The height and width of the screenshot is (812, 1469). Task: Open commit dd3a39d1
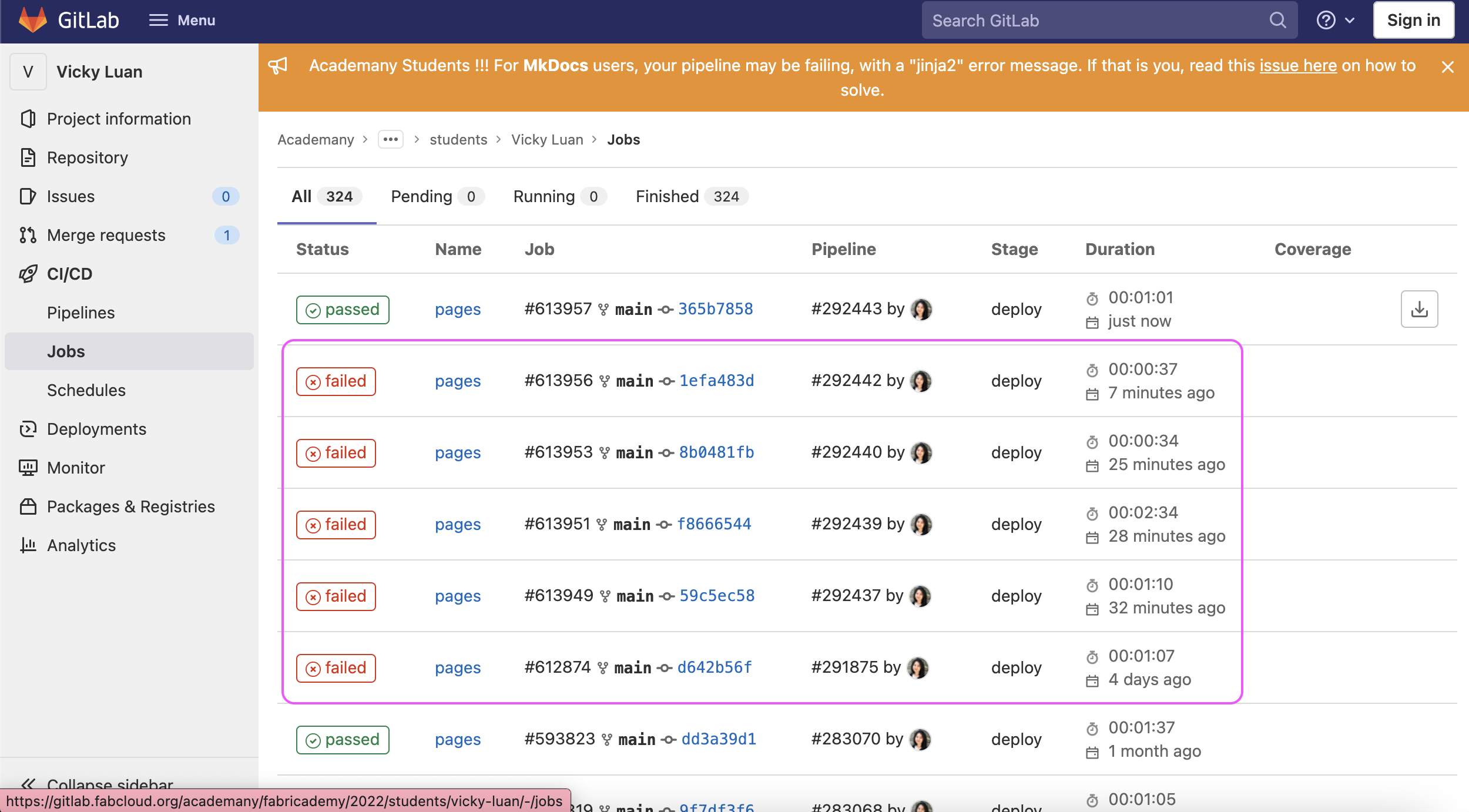pos(719,739)
